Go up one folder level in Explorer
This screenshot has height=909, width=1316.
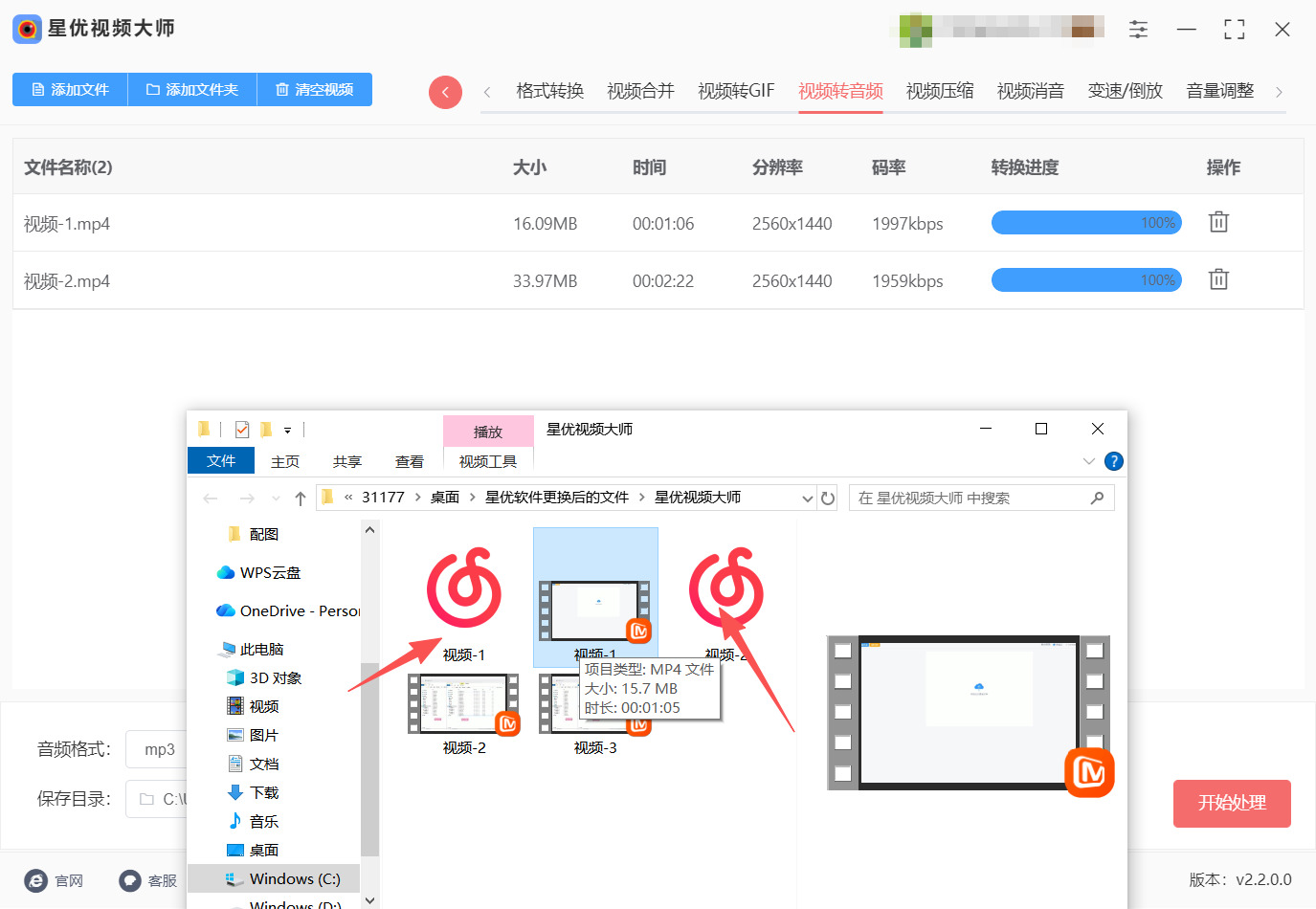pos(301,499)
